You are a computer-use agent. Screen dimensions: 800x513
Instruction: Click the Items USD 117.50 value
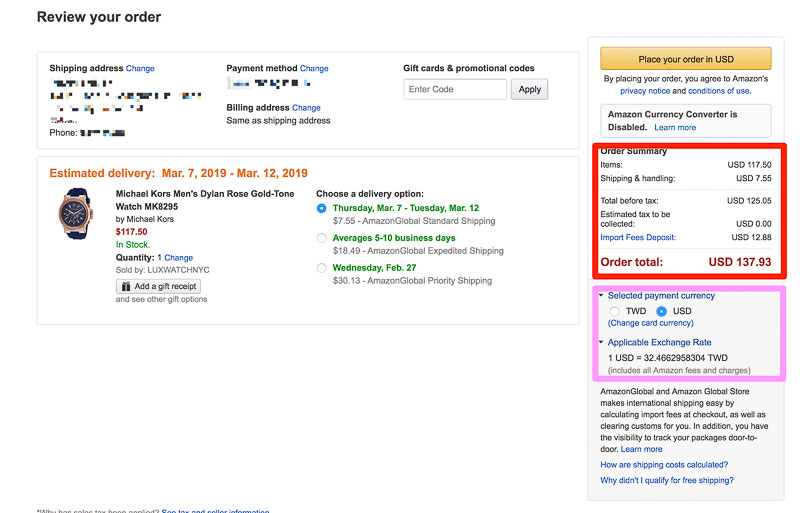click(749, 165)
